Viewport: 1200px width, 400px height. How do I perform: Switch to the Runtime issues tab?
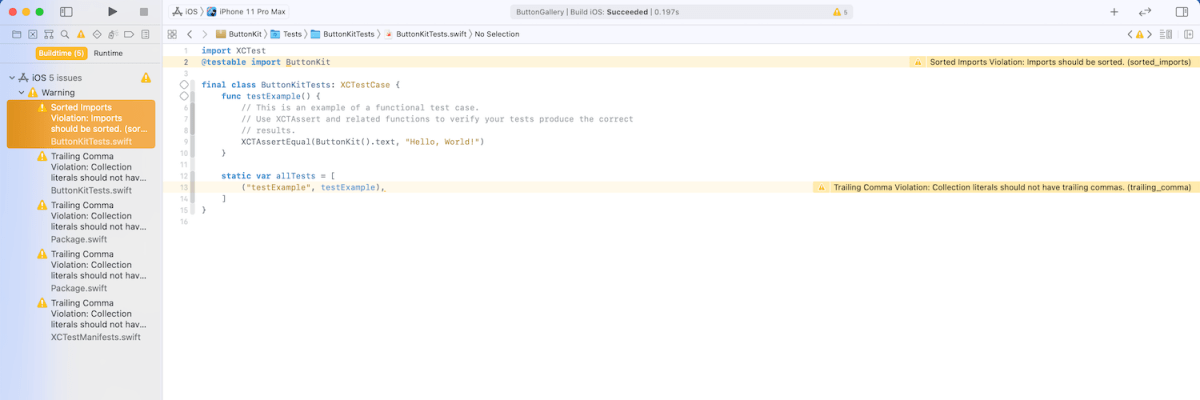click(108, 53)
